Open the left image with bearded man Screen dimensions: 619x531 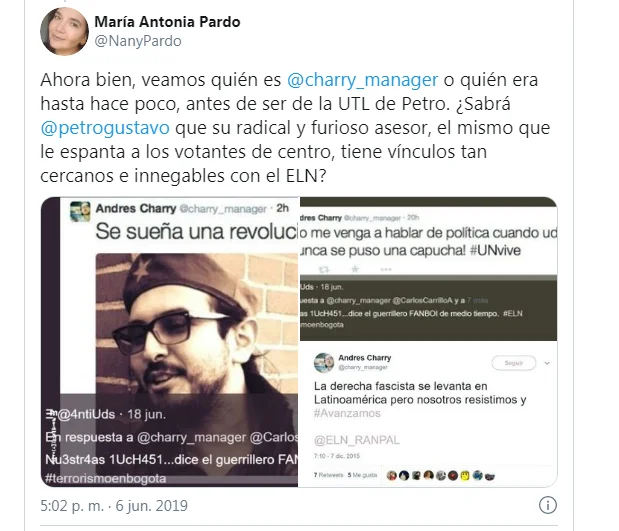170,342
